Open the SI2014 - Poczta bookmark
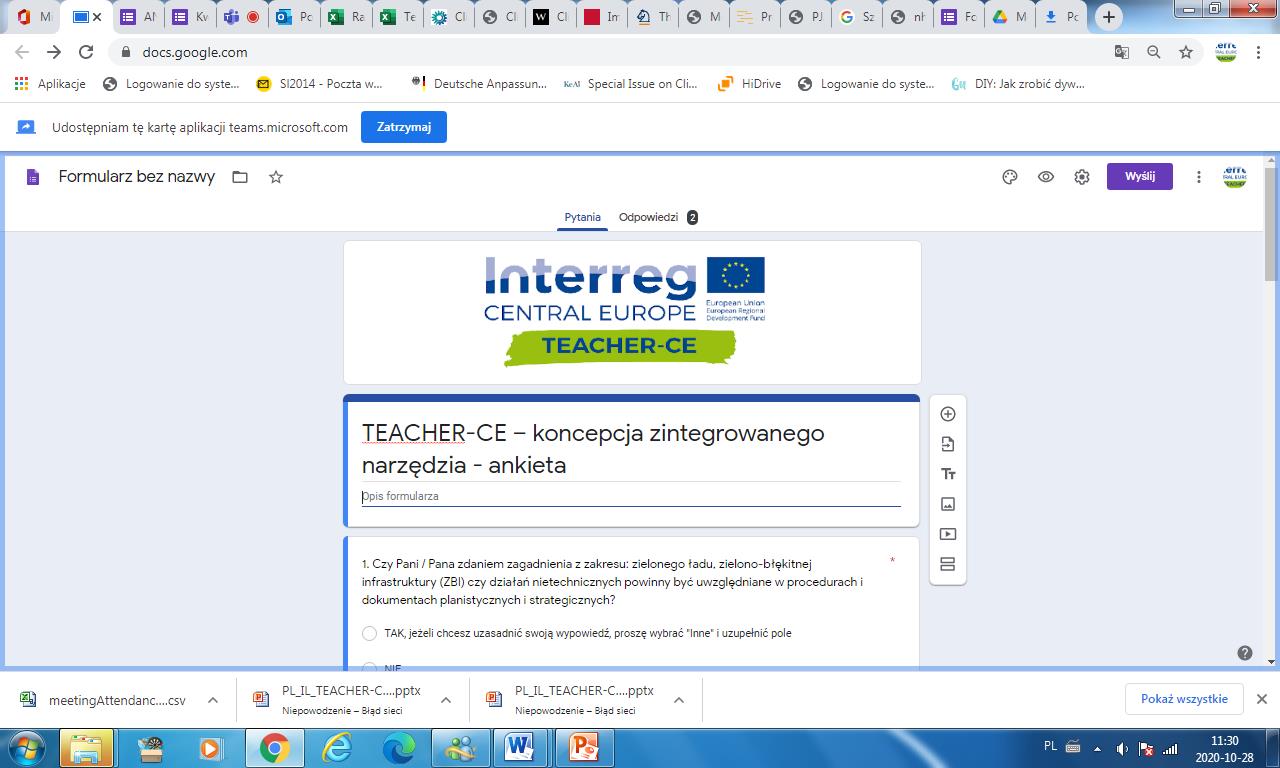This screenshot has height=768, width=1280. pyautogui.click(x=320, y=84)
